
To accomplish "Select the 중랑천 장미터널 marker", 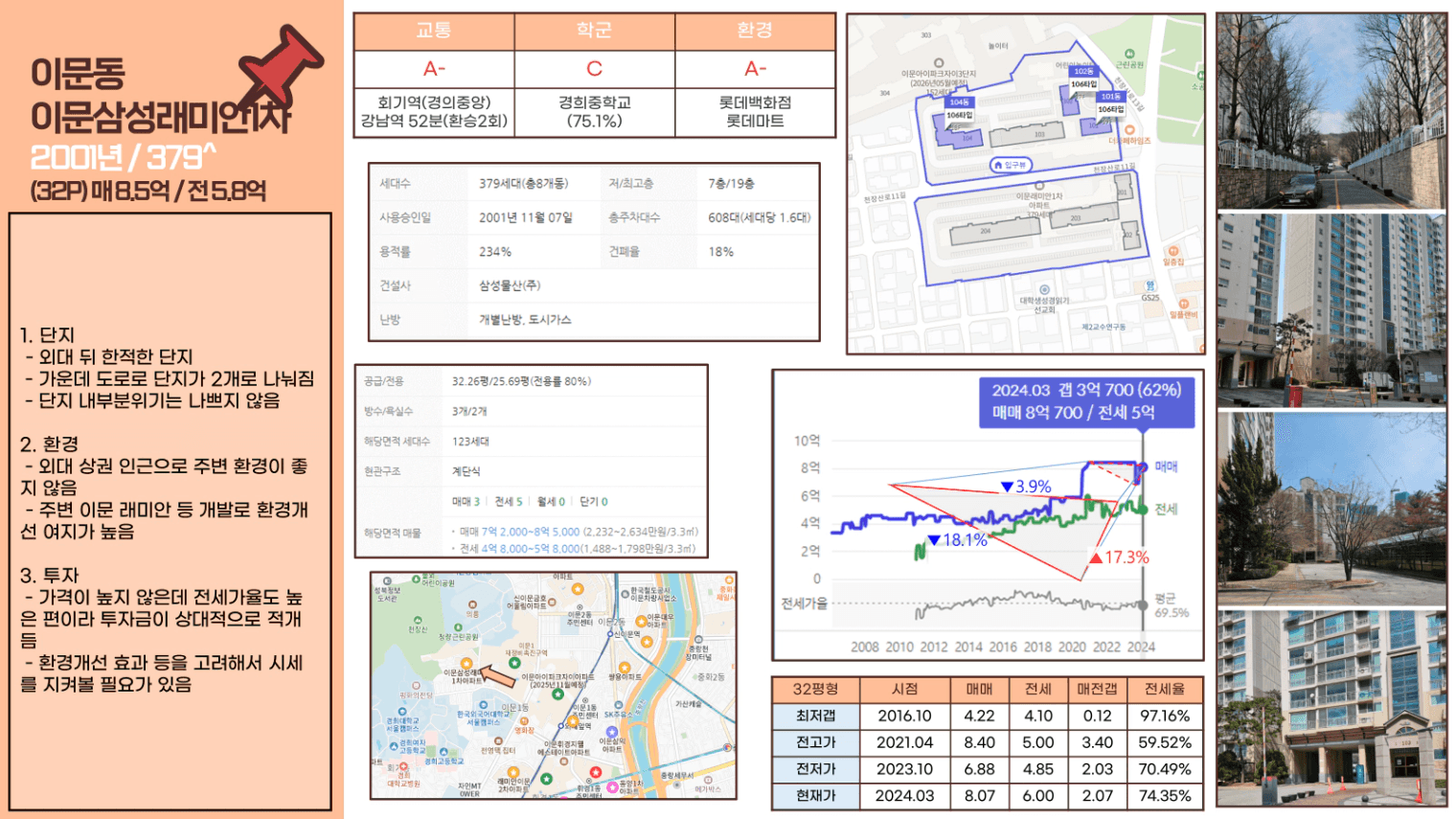I will [698, 639].
